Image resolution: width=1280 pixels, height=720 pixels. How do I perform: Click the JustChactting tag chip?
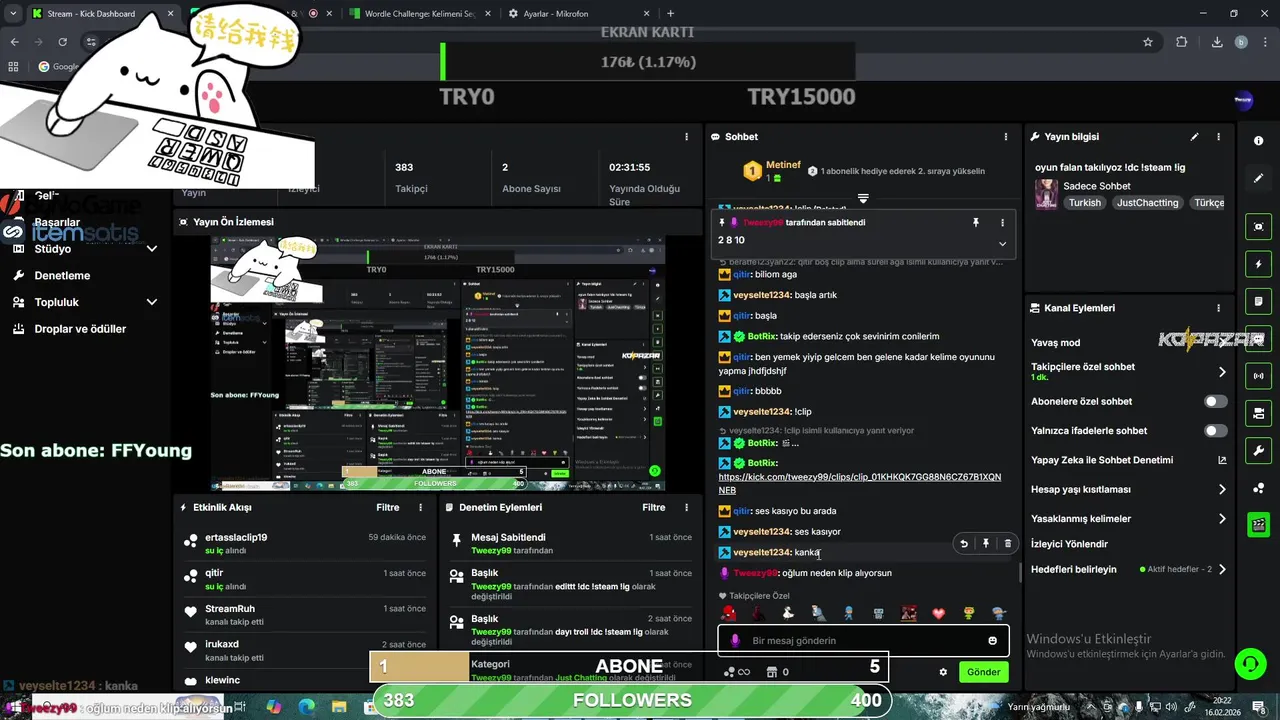pos(1148,203)
